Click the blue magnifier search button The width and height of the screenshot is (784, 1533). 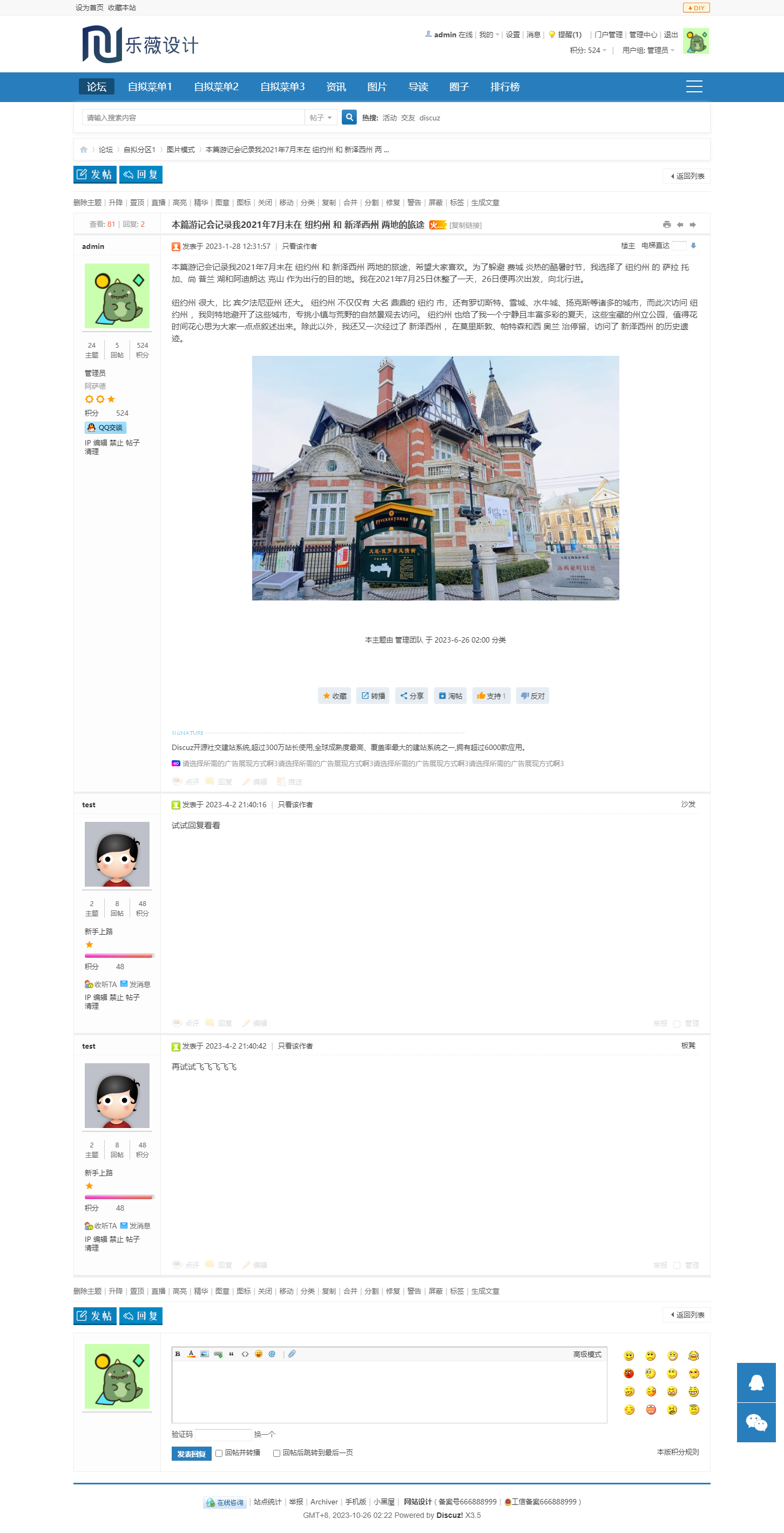click(x=349, y=117)
